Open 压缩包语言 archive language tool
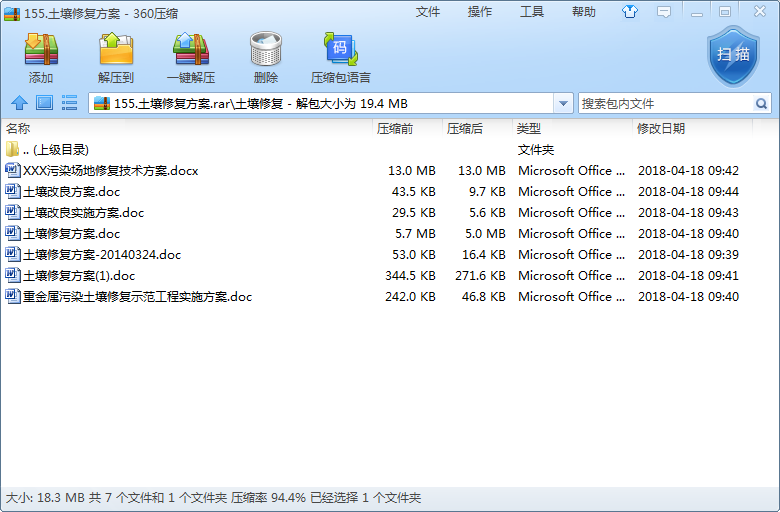This screenshot has width=780, height=512. [x=340, y=57]
